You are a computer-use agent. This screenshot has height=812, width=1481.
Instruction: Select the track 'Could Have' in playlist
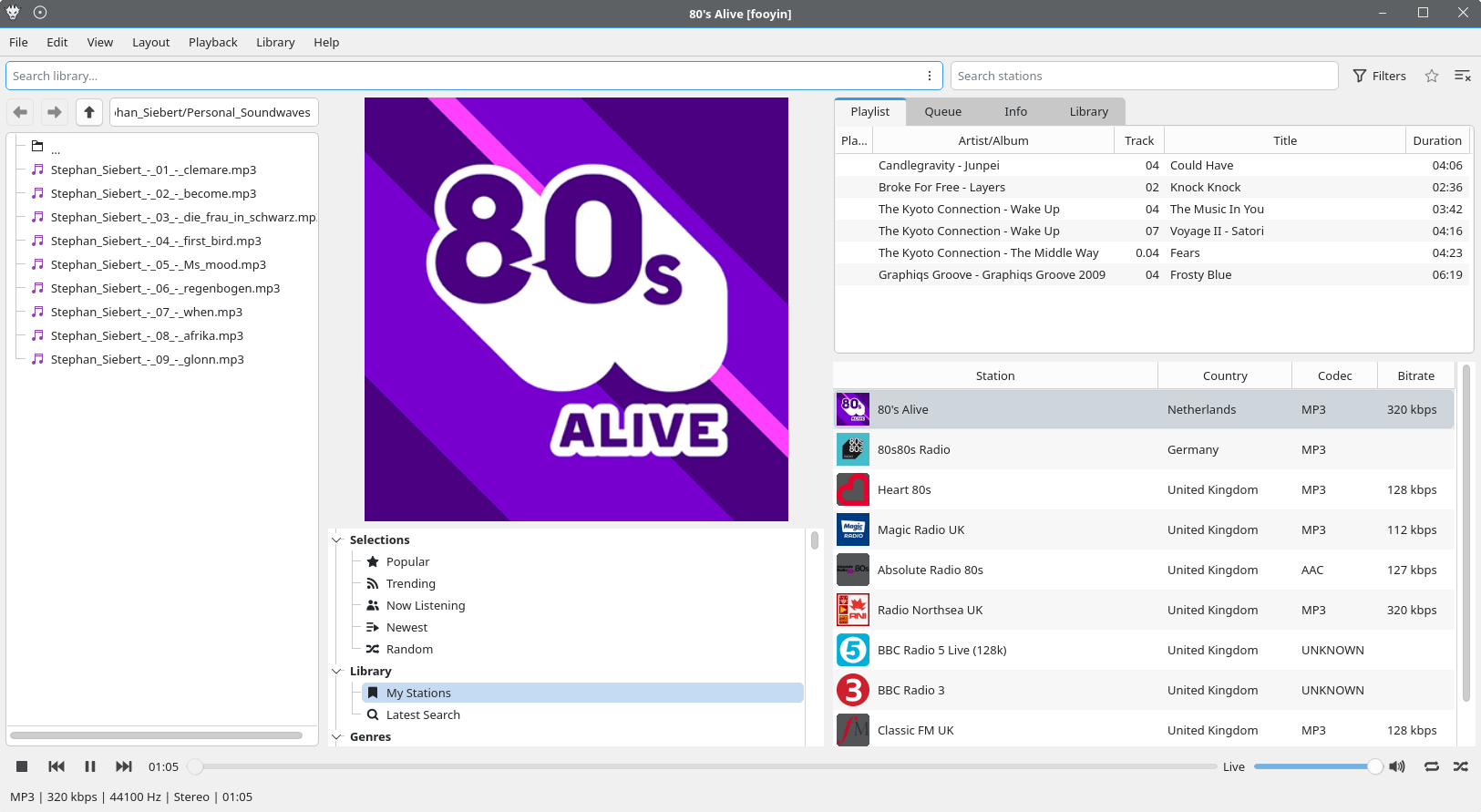[1152, 165]
